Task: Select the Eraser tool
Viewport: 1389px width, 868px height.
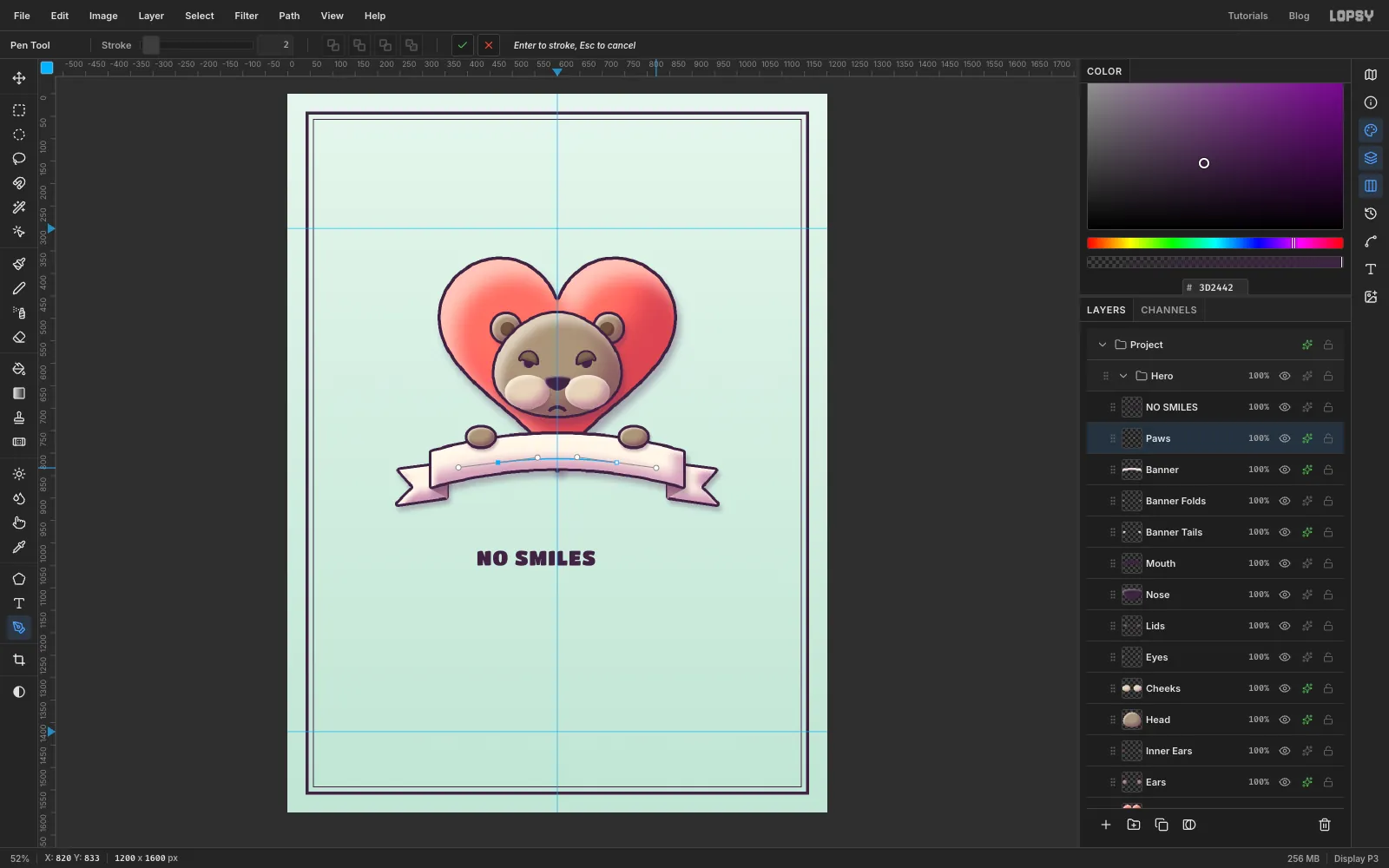Action: pyautogui.click(x=19, y=337)
